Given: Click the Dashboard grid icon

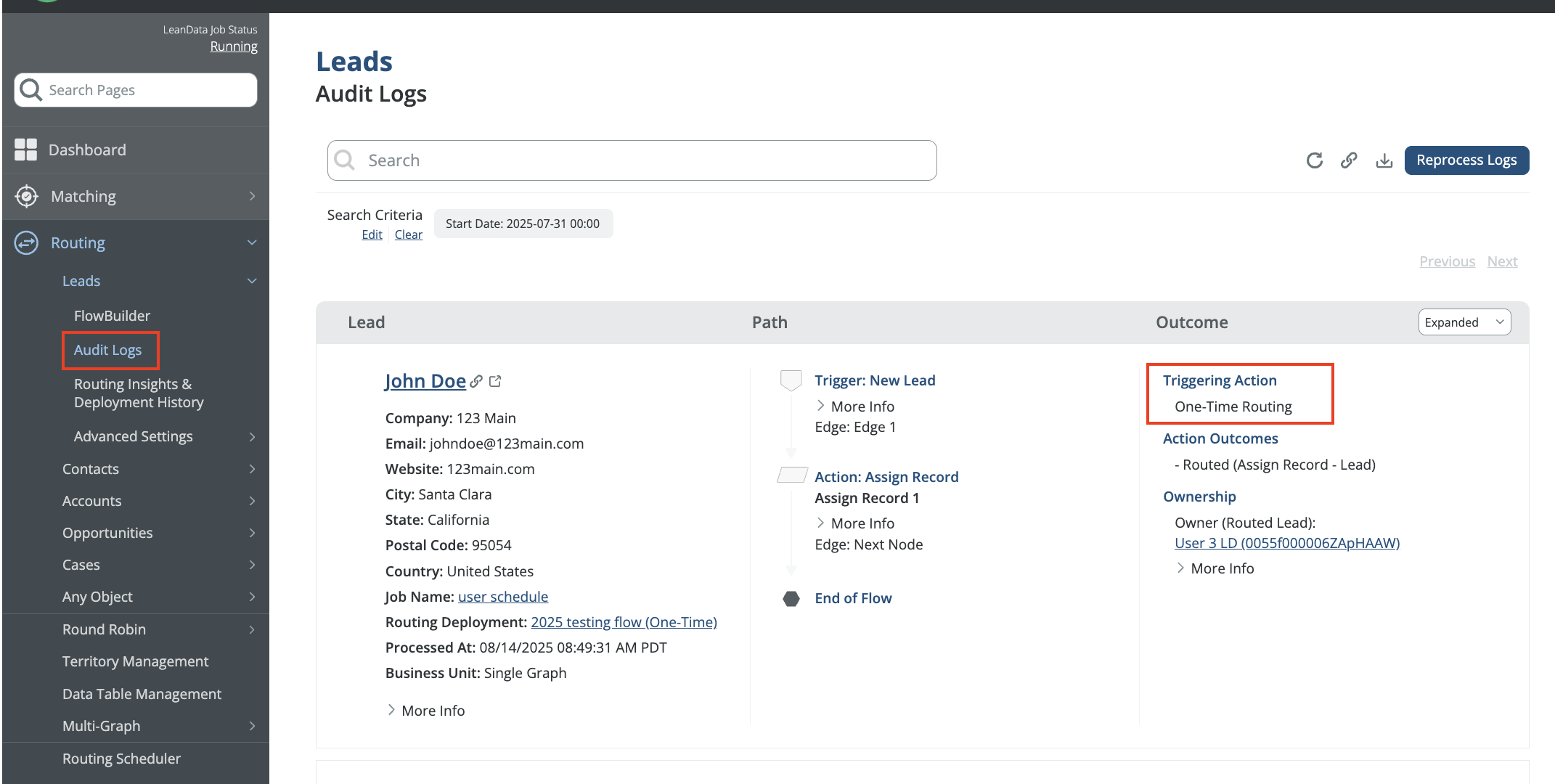Looking at the screenshot, I should (x=25, y=150).
